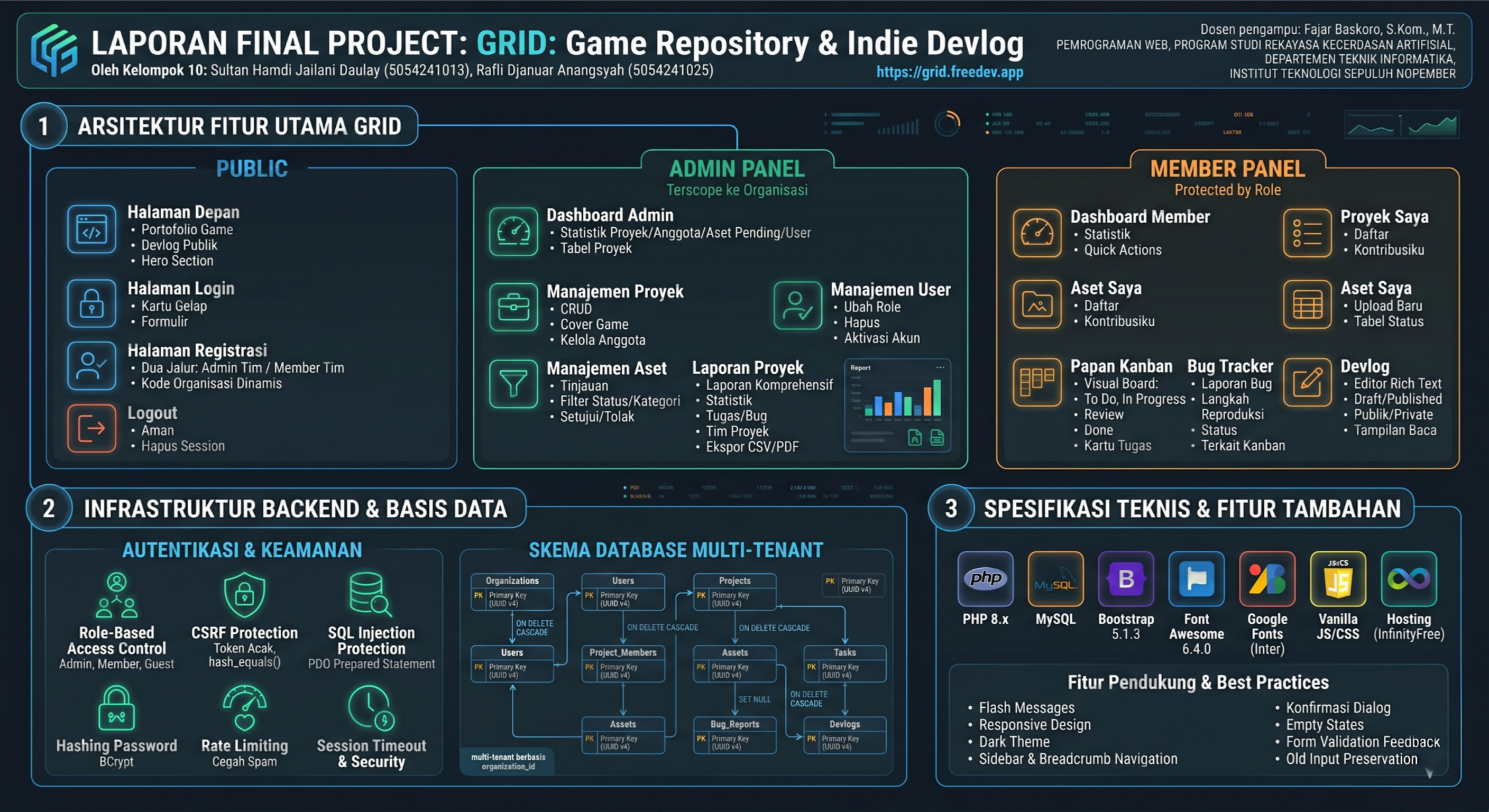Click the Dashboard Member gauge icon
This screenshot has width=1489, height=812.
(1037, 233)
